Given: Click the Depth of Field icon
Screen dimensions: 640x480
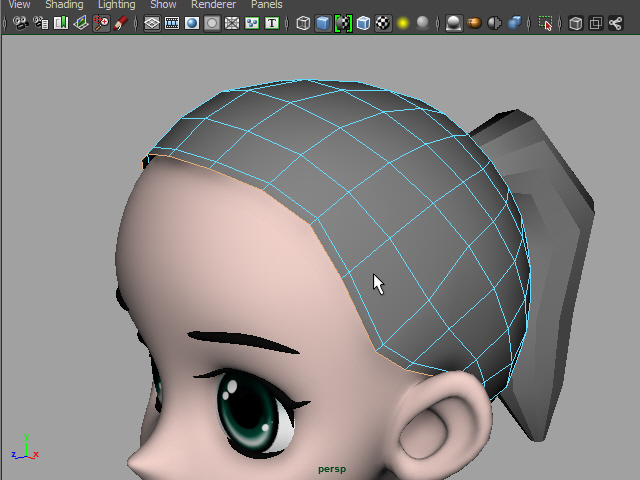Looking at the screenshot, I should pos(514,23).
